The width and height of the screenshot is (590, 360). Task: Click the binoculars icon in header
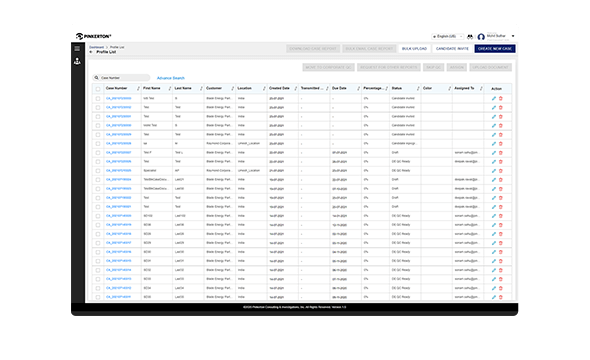[470, 36]
